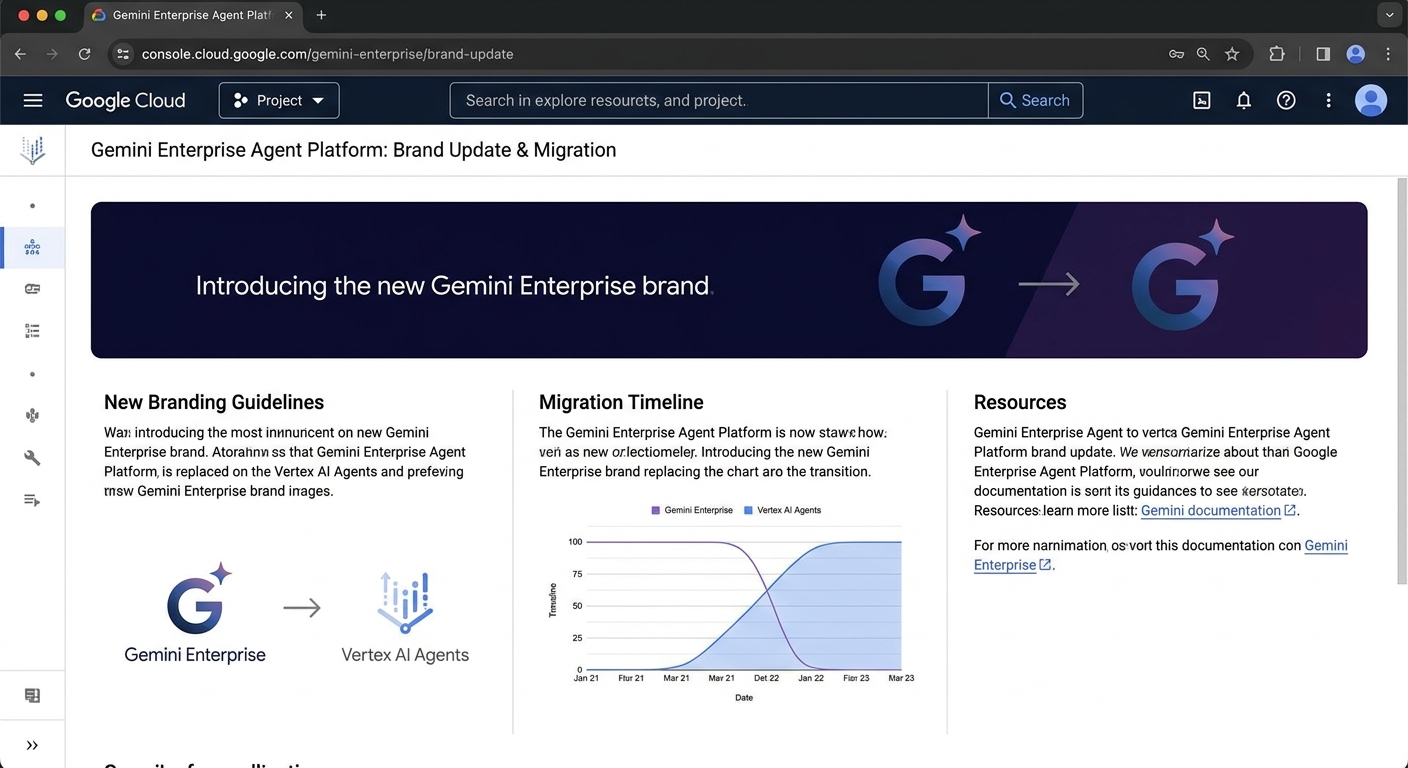Open the Gemini Enterprise resources link
1408x768 pixels.
click(1161, 555)
